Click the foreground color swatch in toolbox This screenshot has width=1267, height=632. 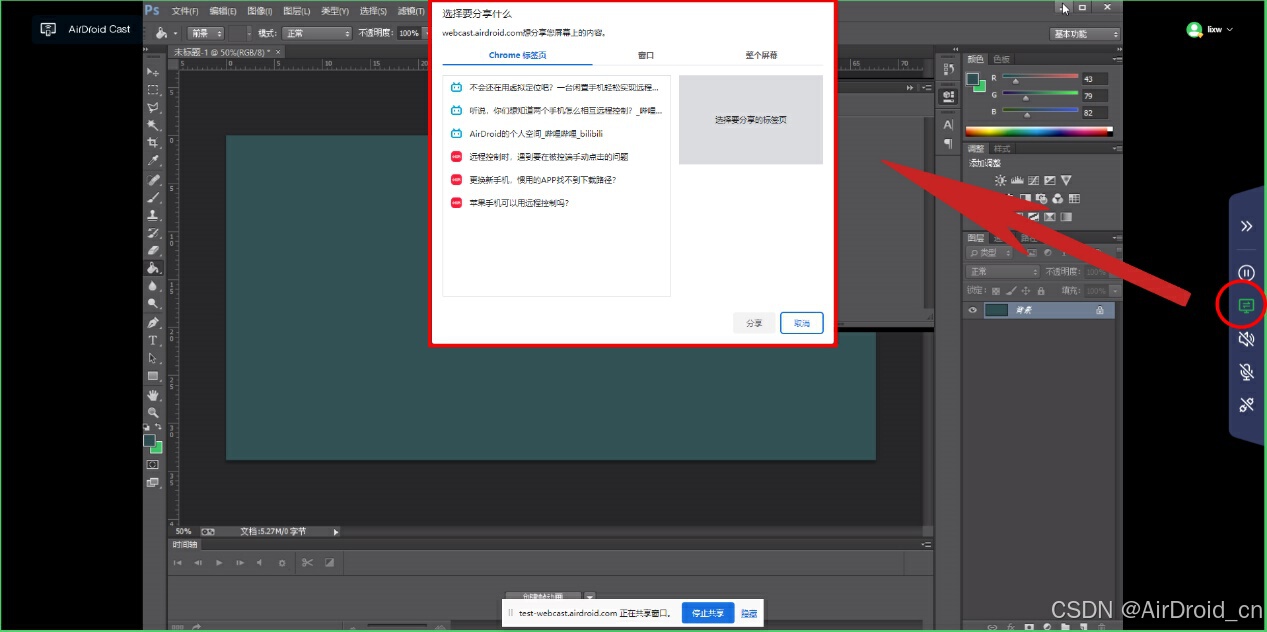149,440
